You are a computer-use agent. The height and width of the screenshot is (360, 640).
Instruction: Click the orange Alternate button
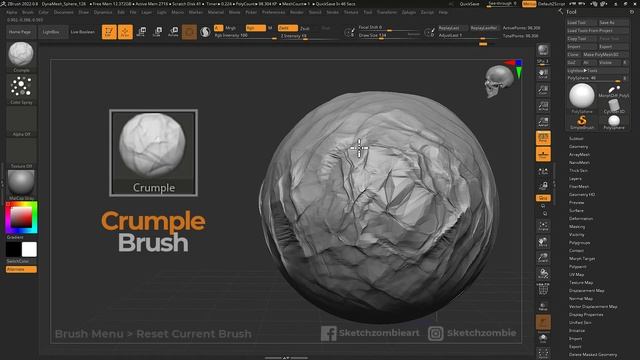pyautogui.click(x=21, y=269)
